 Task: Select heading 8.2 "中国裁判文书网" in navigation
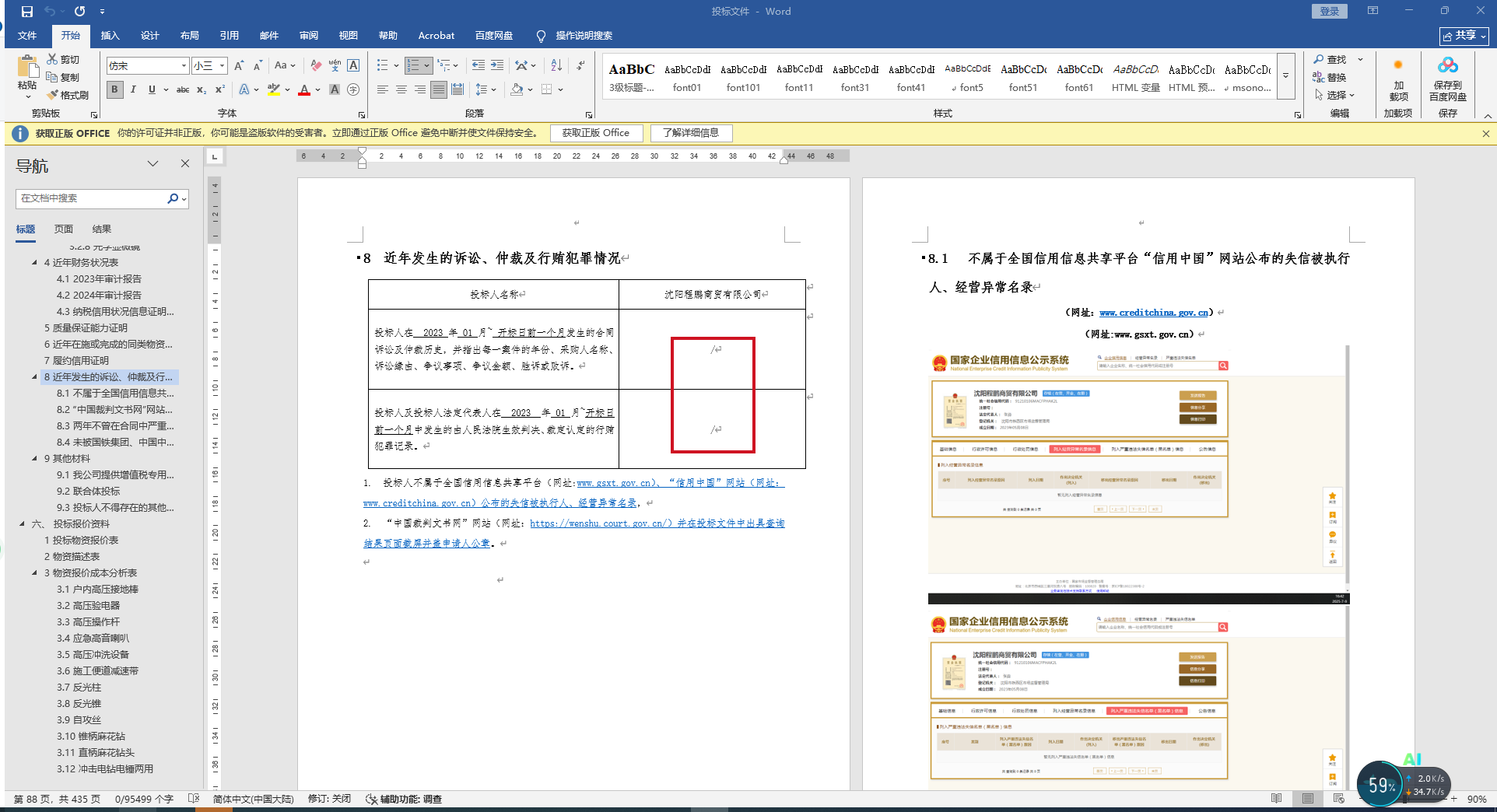tap(114, 410)
